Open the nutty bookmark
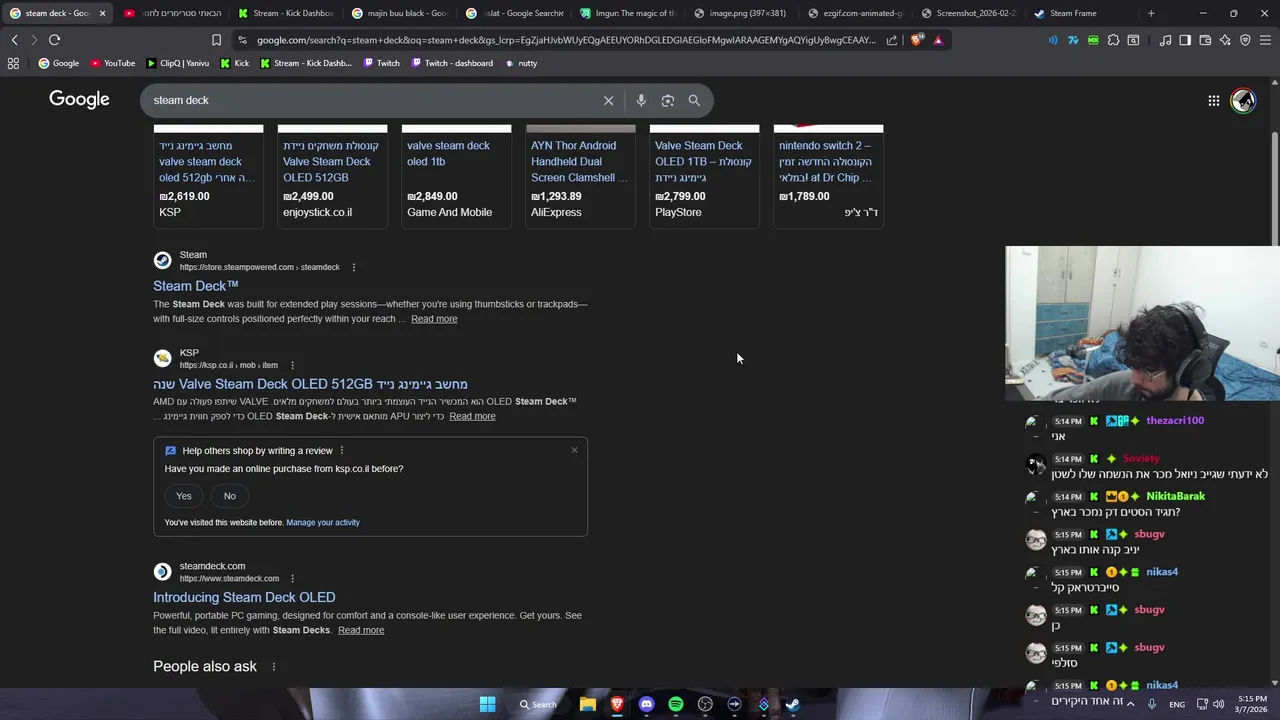Image resolution: width=1280 pixels, height=720 pixels. tap(521, 63)
